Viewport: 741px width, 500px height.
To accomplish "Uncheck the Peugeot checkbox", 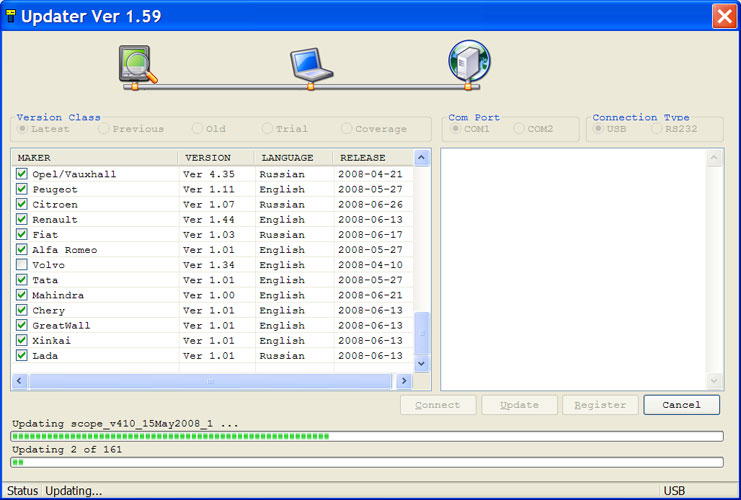I will (22, 189).
